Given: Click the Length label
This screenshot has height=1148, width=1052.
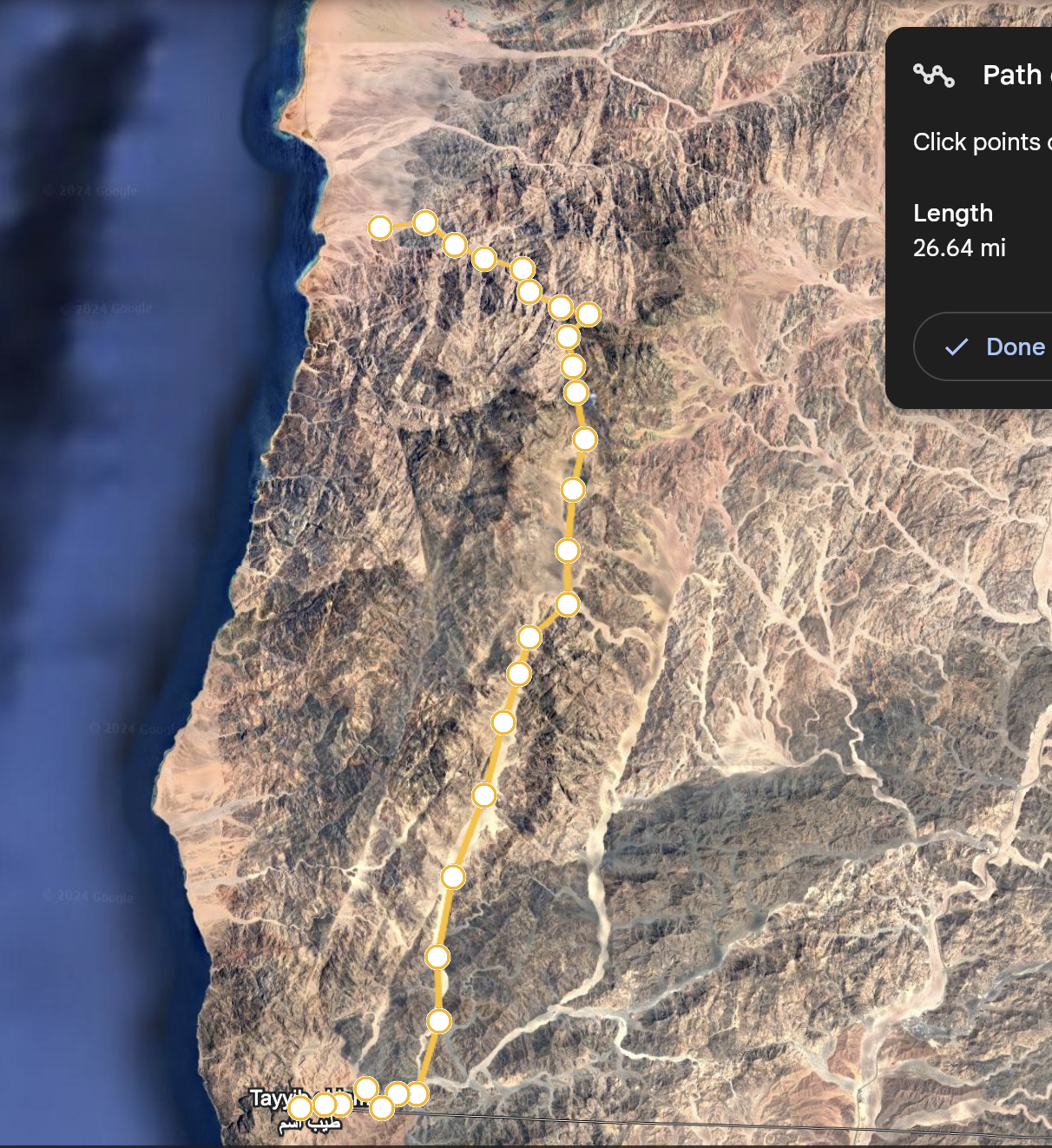Looking at the screenshot, I should [953, 214].
